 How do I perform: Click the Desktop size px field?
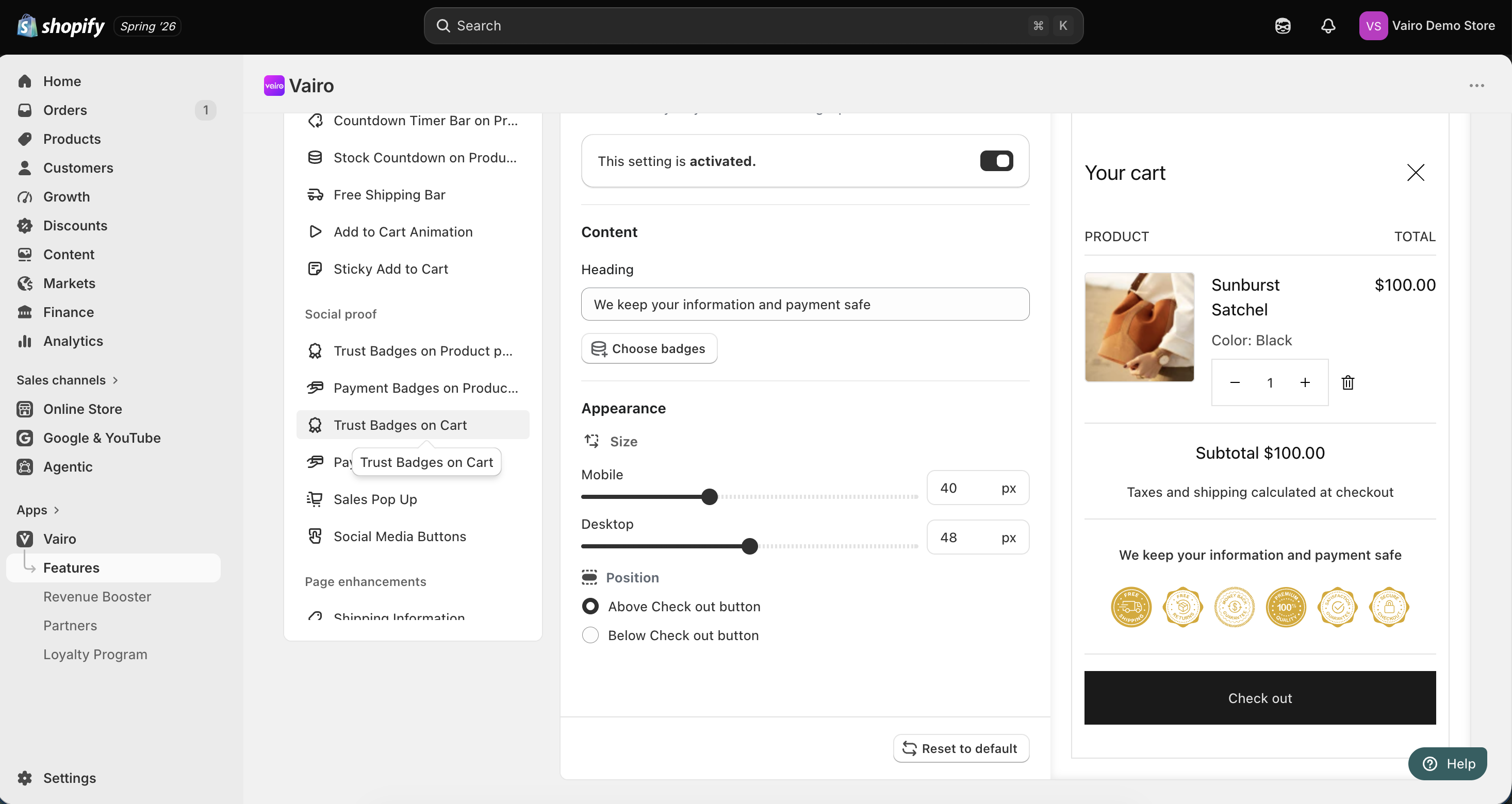click(978, 537)
